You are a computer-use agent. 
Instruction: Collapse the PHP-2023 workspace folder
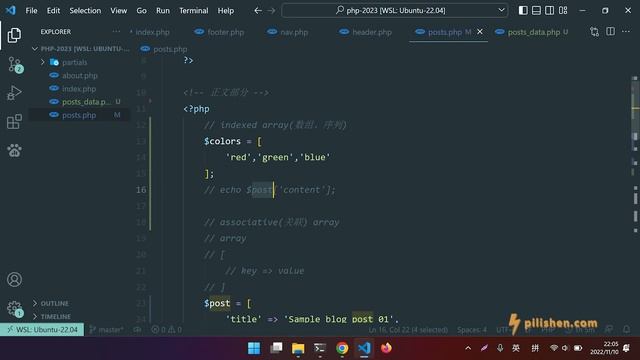pyautogui.click(x=35, y=49)
